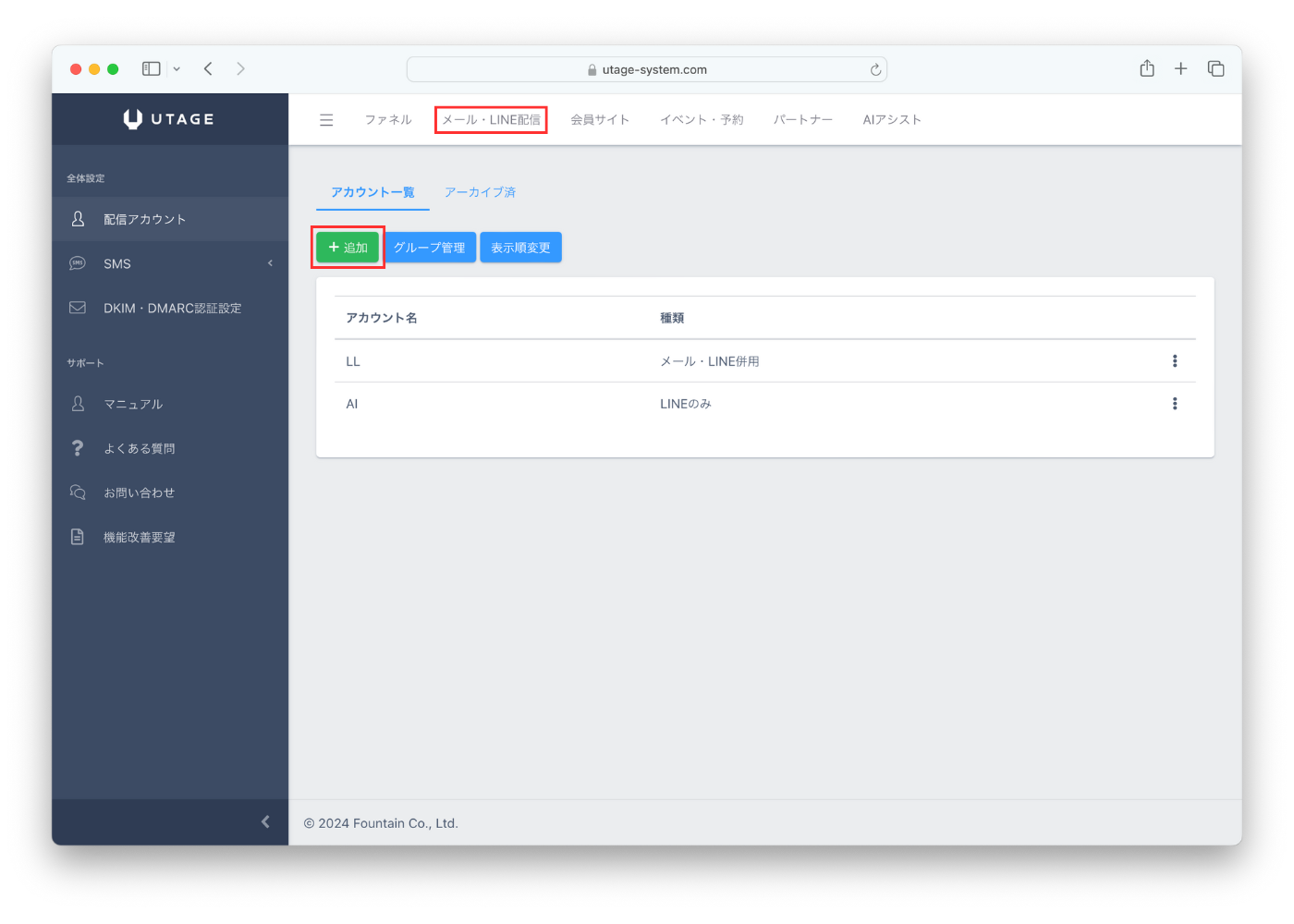Click the lock icon in the address bar

pos(592,70)
